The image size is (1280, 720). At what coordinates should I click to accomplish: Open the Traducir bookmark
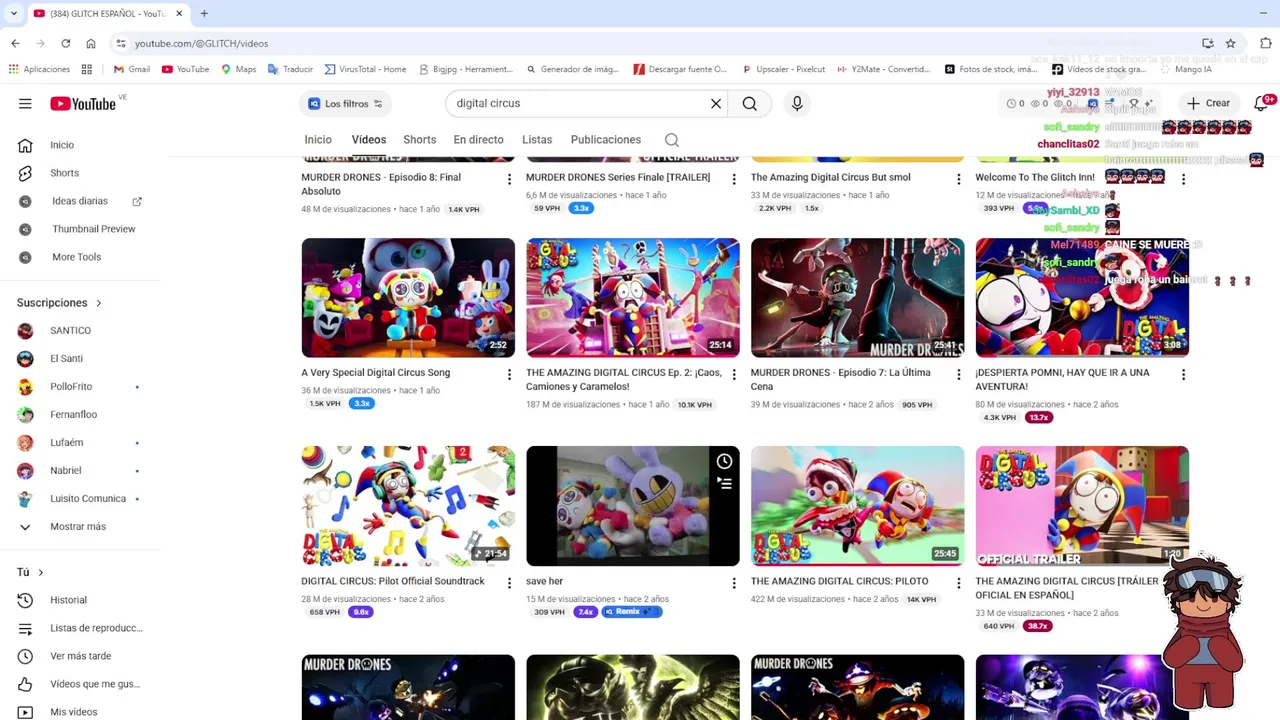point(290,69)
